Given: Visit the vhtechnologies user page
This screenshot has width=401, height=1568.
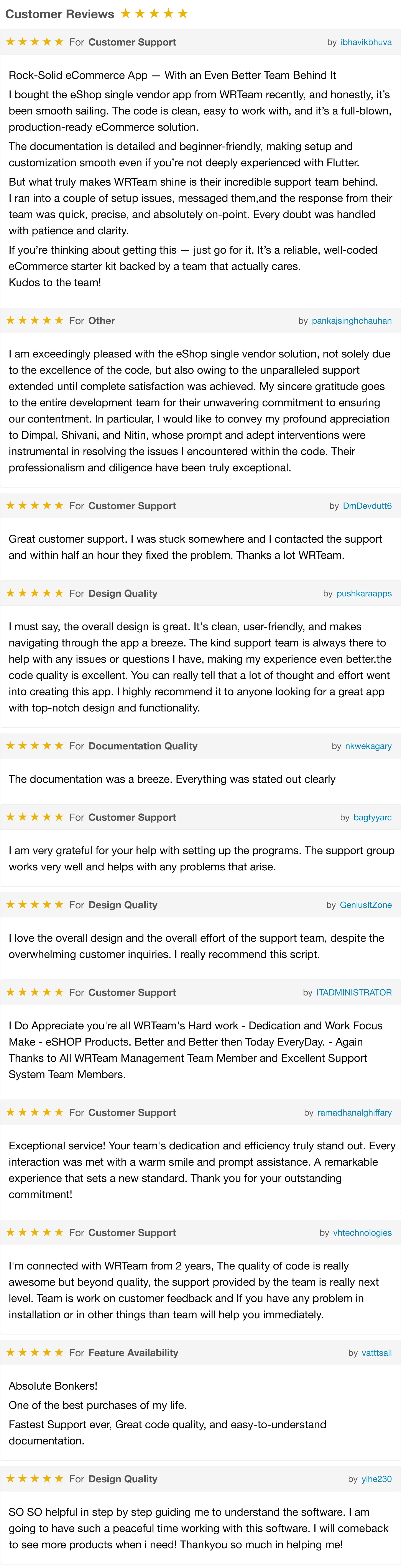Looking at the screenshot, I should [362, 1233].
